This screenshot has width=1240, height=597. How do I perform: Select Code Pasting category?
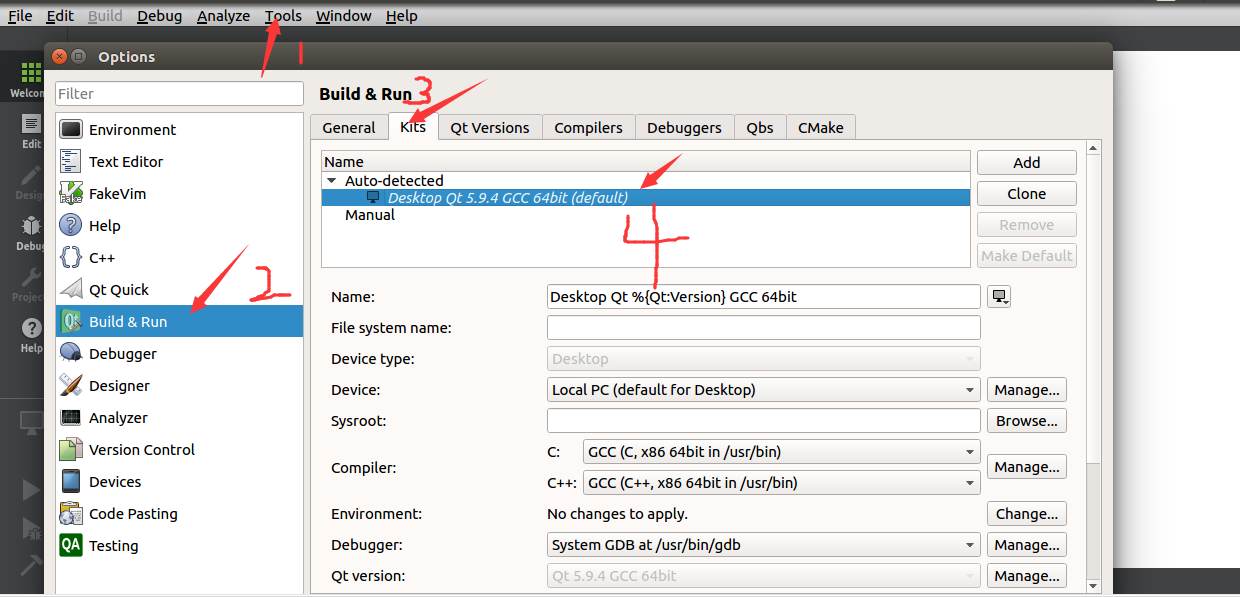click(179, 514)
